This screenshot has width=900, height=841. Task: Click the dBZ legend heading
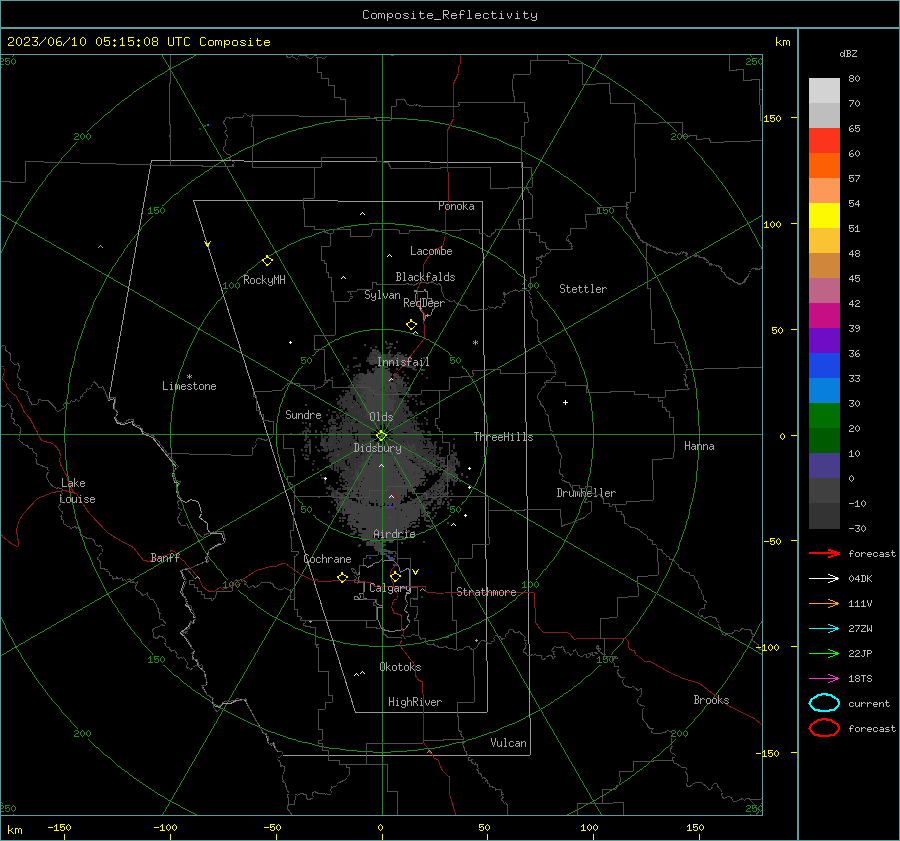[x=848, y=53]
